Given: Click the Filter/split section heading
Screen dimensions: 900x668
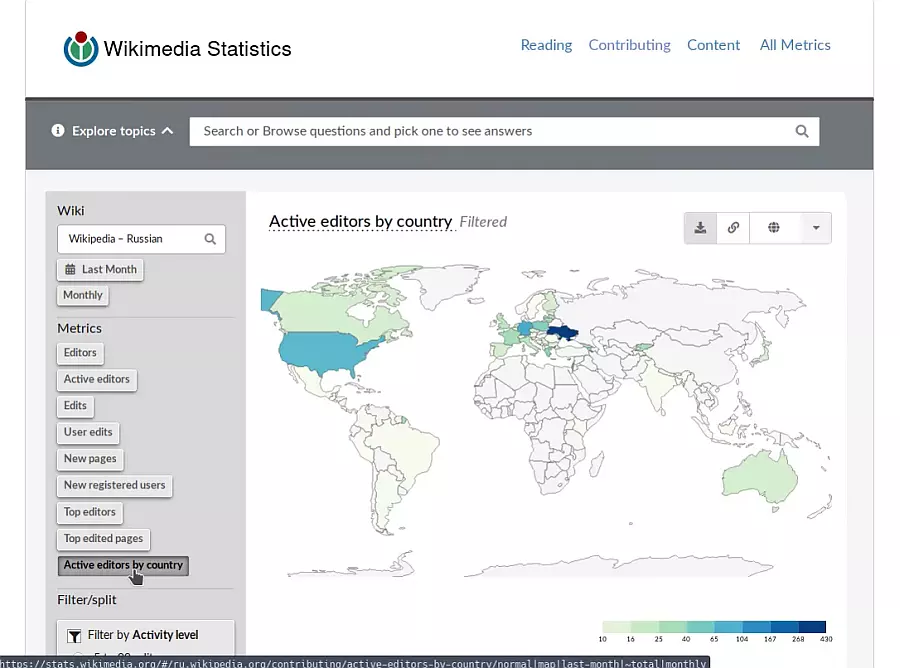Looking at the screenshot, I should point(87,600).
